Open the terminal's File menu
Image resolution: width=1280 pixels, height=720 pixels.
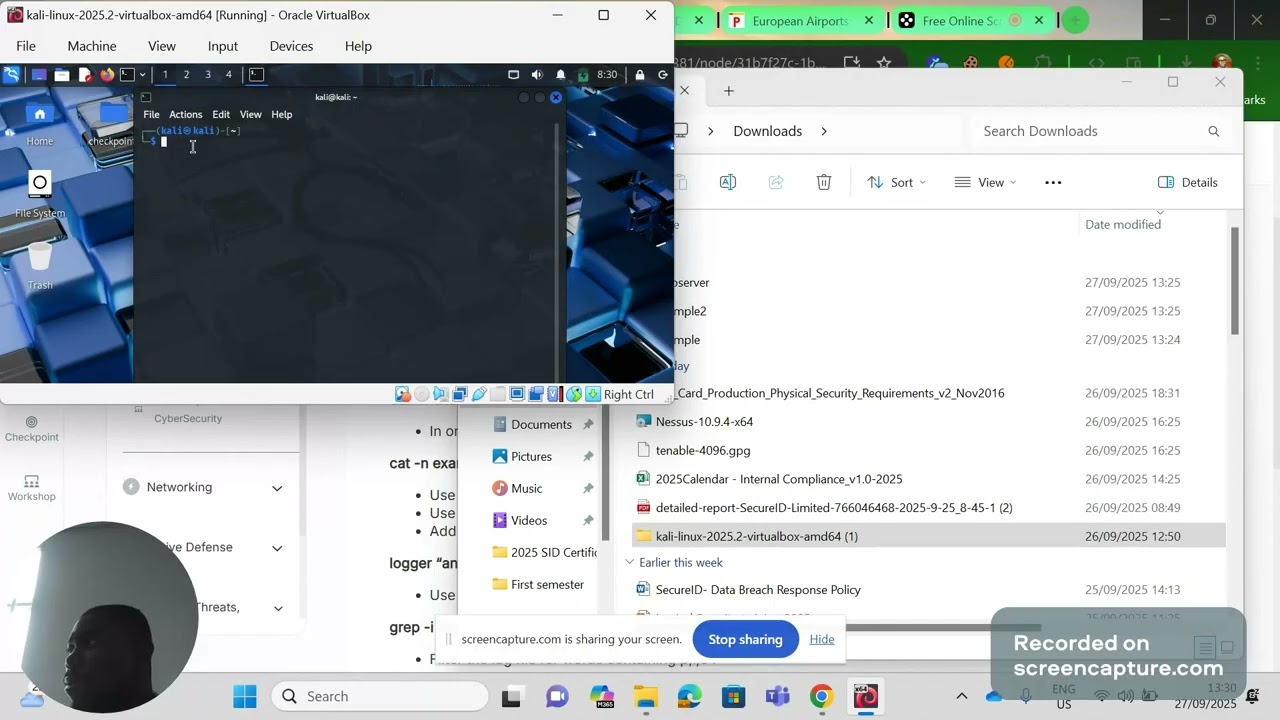click(x=151, y=114)
